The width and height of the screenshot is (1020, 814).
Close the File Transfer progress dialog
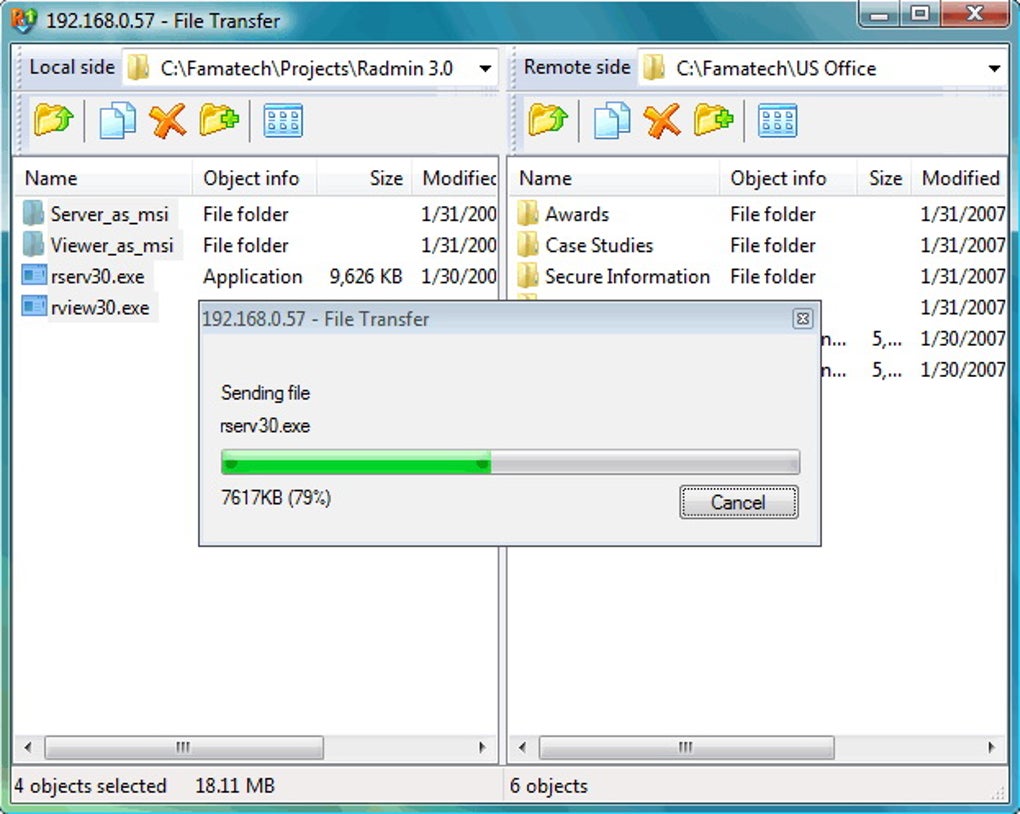click(803, 319)
